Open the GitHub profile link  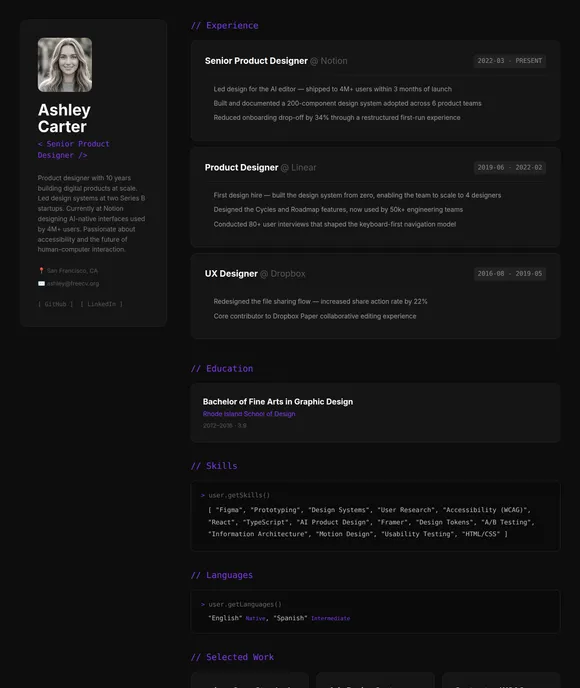pos(55,304)
